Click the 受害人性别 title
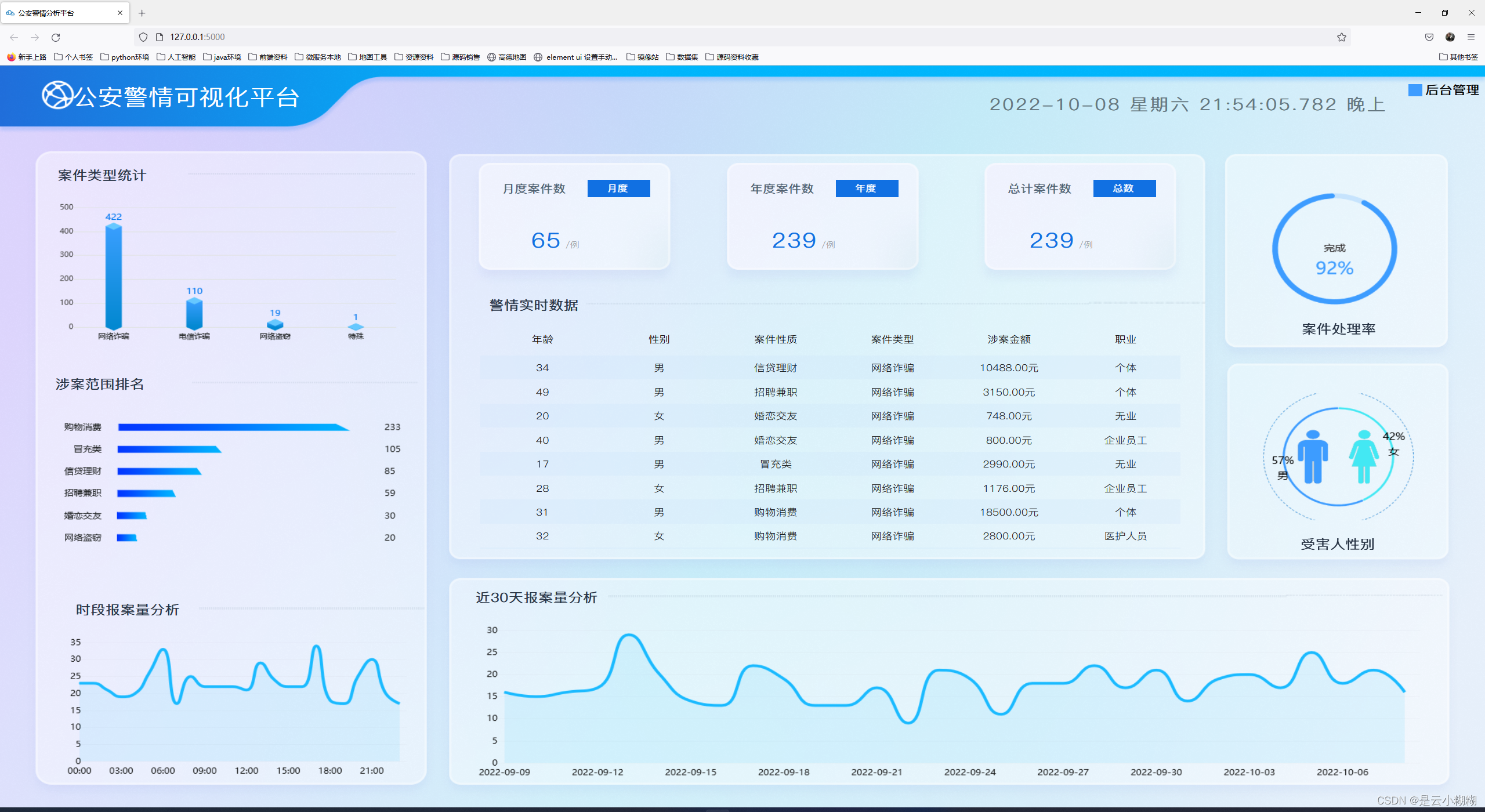 click(1337, 545)
